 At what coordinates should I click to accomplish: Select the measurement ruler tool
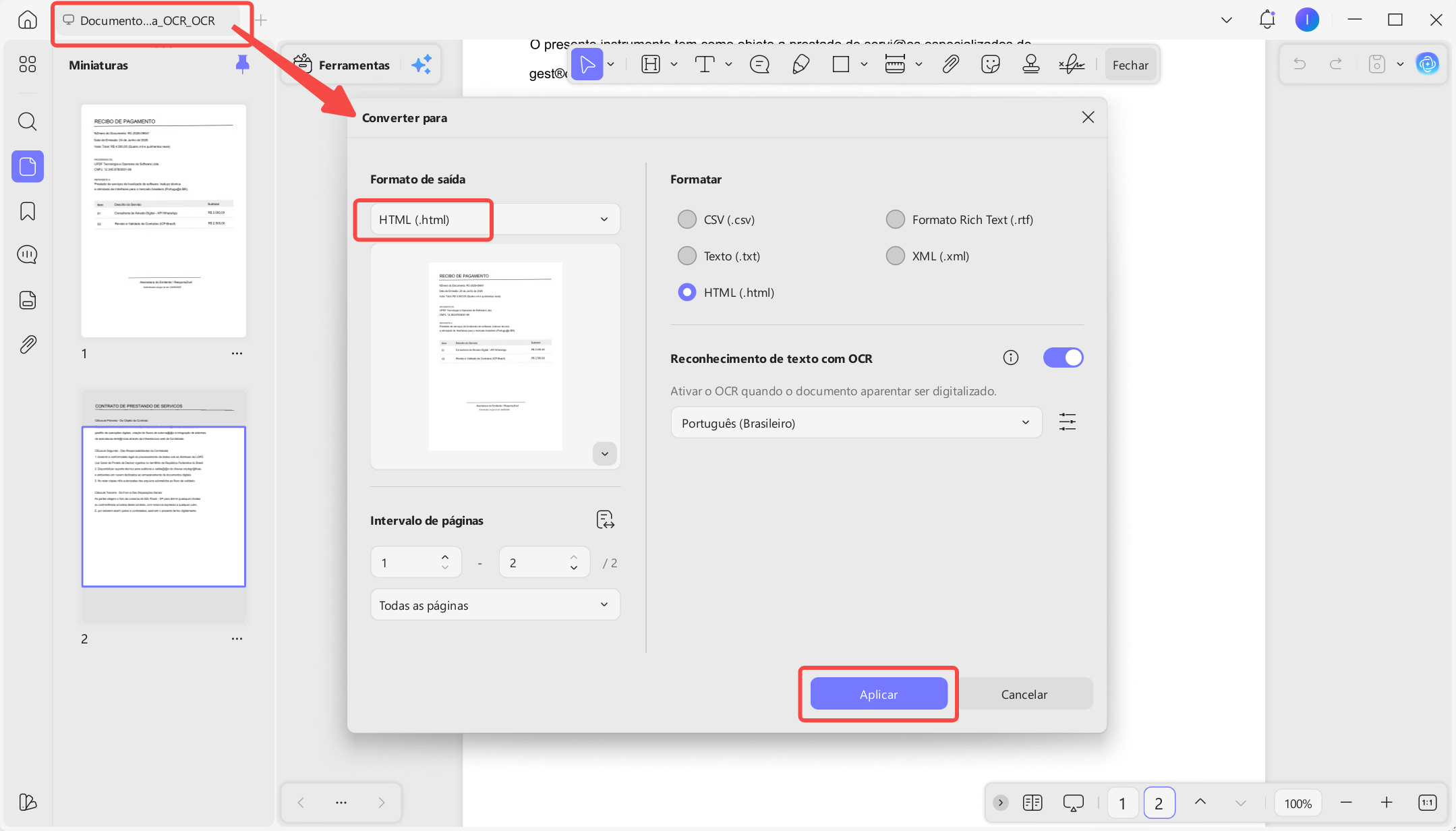pos(895,65)
